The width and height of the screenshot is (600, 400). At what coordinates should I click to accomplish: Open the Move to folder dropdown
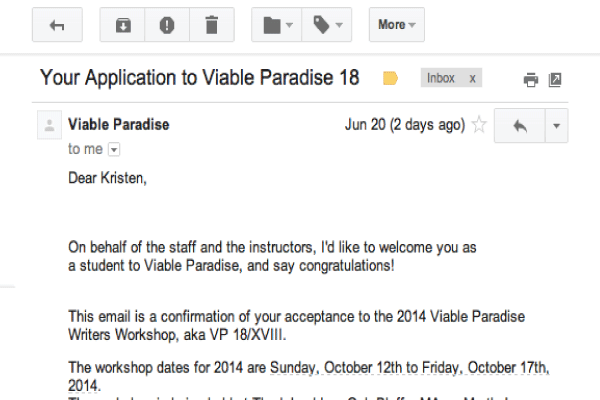279,25
